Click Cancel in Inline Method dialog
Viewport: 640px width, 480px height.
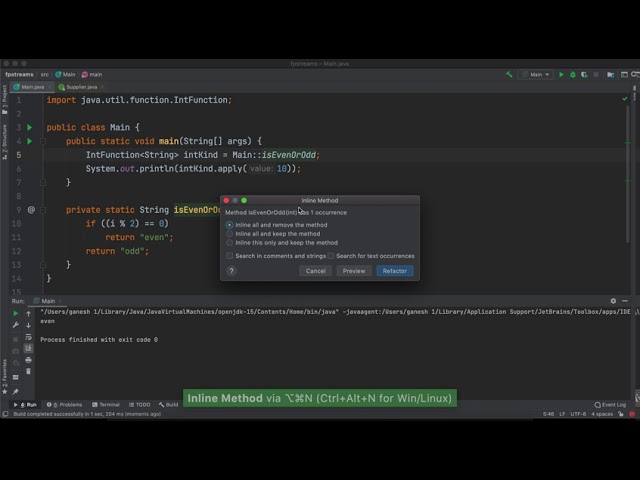316,271
